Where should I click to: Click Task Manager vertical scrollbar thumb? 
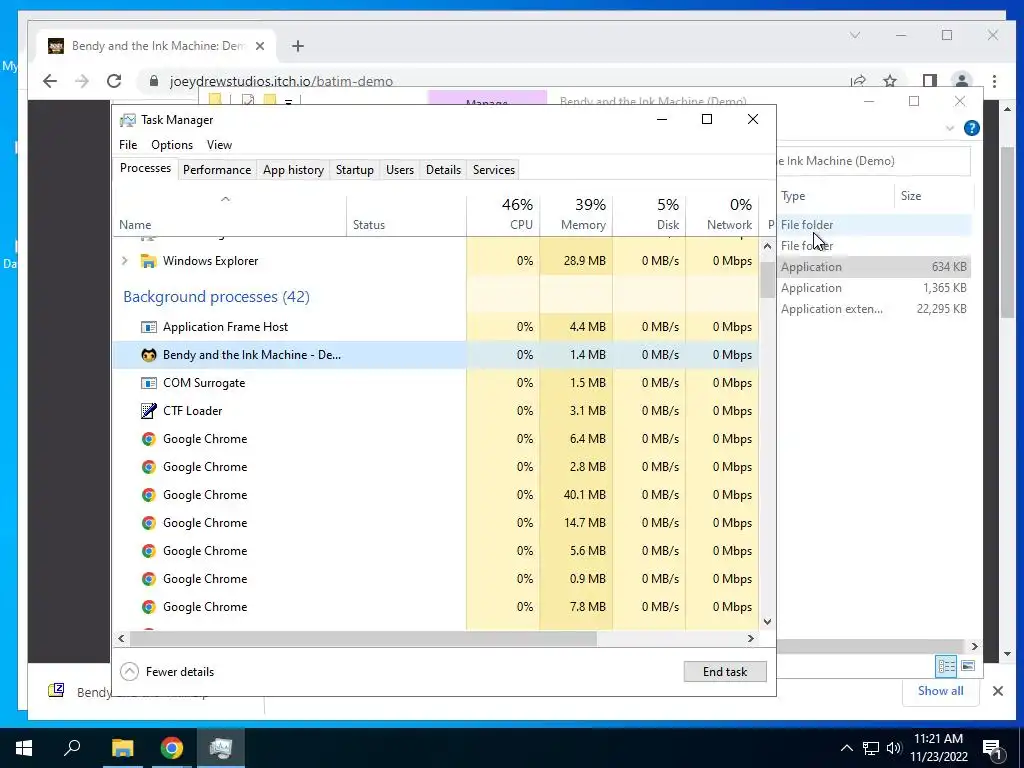point(767,280)
